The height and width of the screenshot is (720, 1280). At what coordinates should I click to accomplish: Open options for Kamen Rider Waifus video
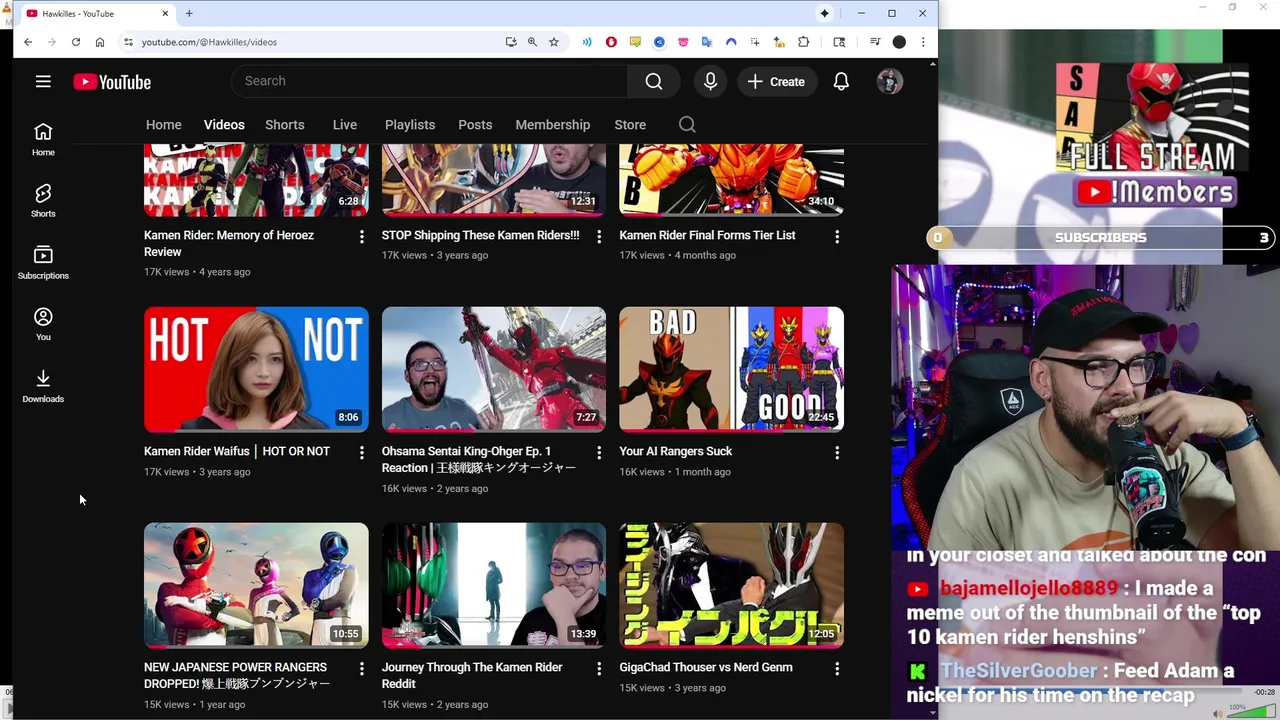point(362,453)
